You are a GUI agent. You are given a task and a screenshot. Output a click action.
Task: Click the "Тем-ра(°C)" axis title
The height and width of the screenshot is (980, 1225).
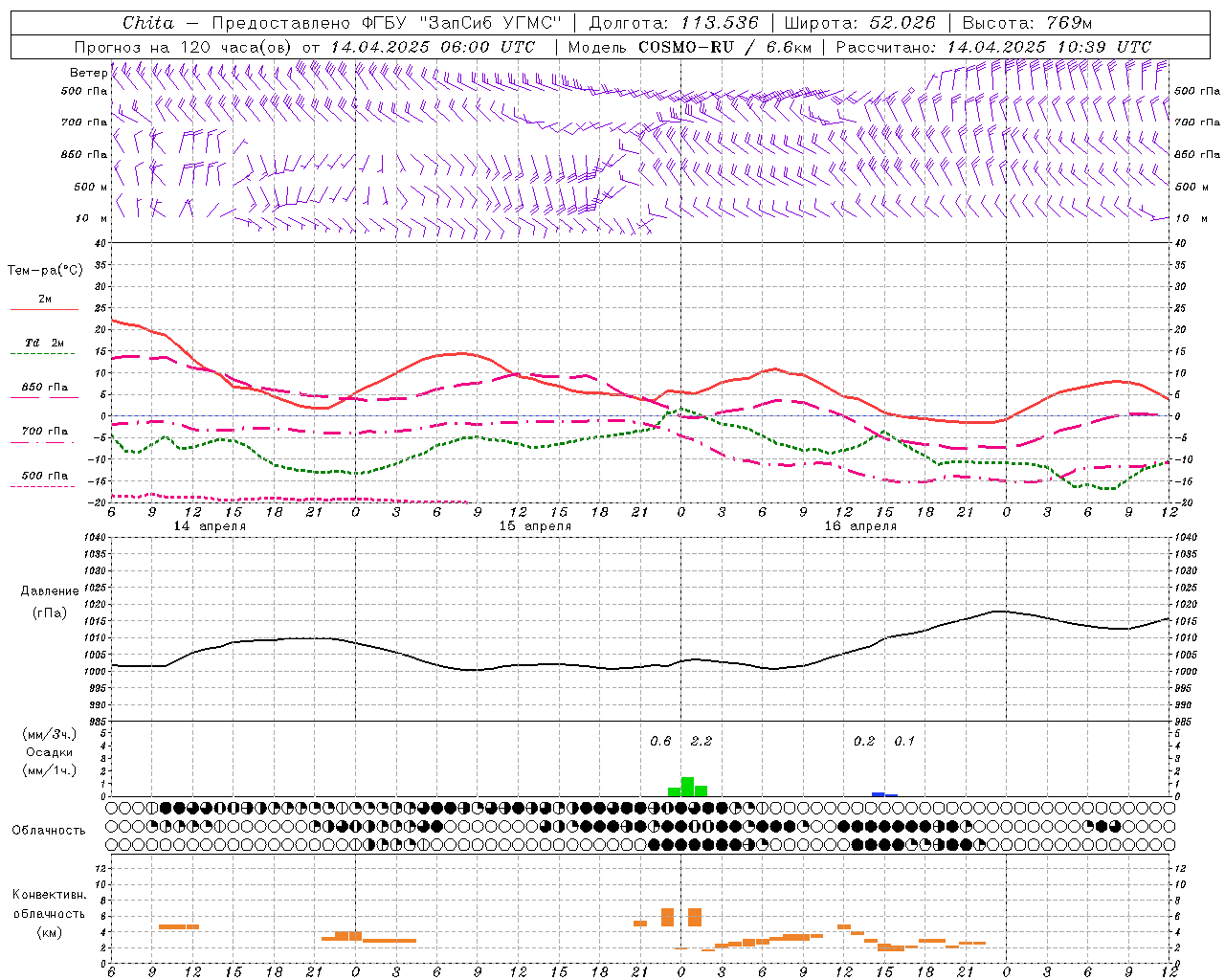click(45, 271)
